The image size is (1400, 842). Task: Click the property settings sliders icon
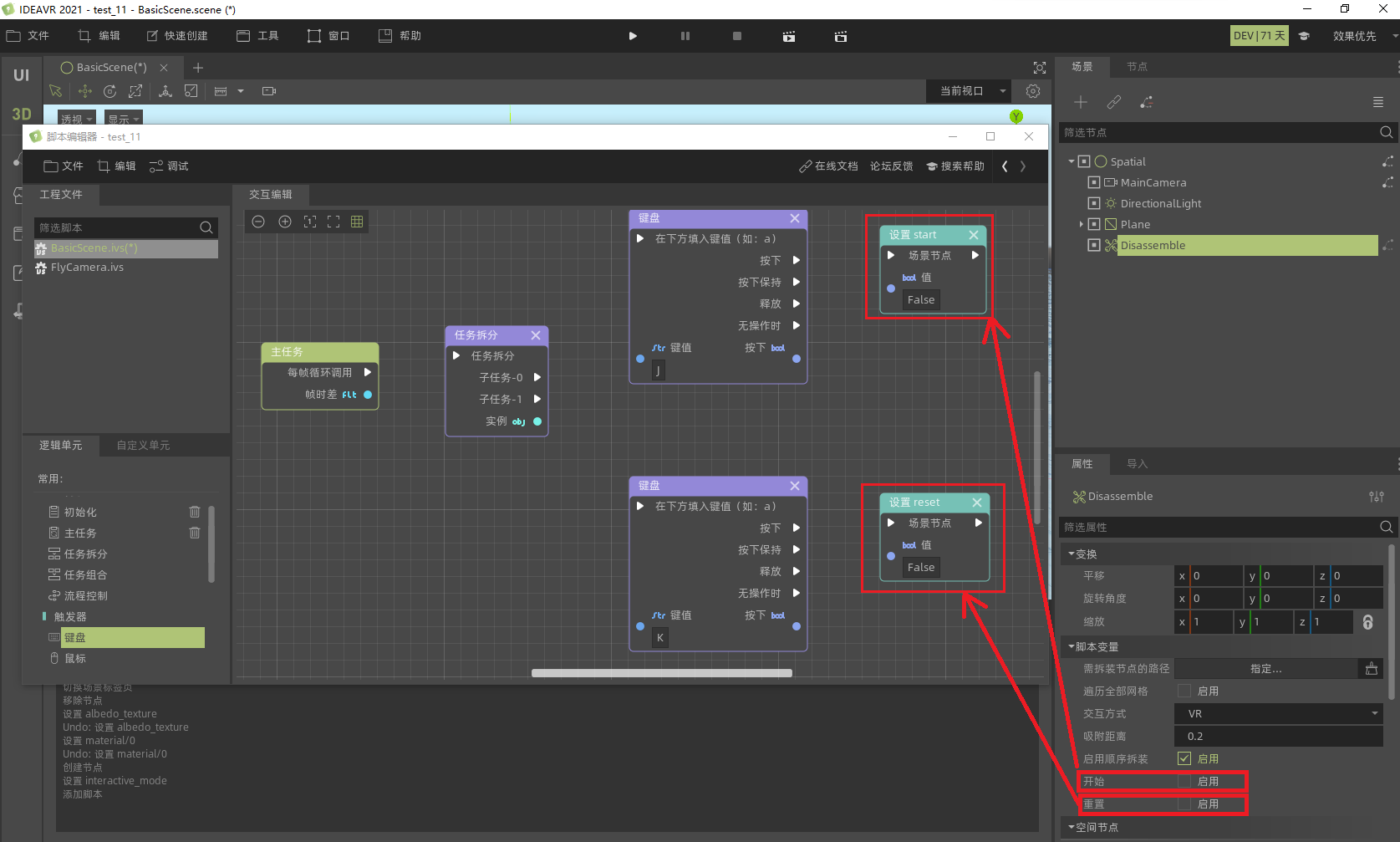tap(1377, 497)
